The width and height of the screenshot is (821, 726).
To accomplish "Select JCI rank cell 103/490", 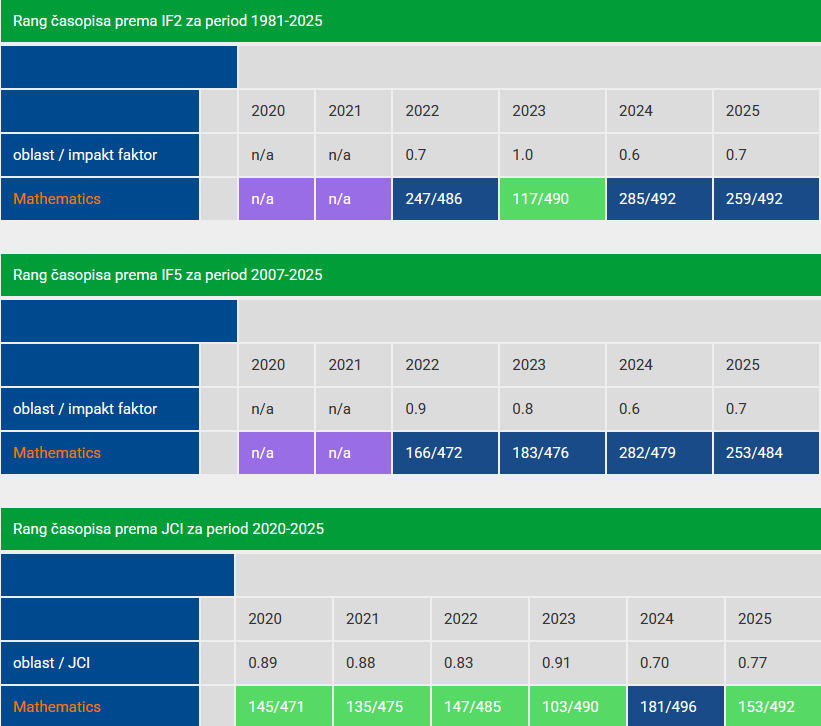I will tap(578, 706).
